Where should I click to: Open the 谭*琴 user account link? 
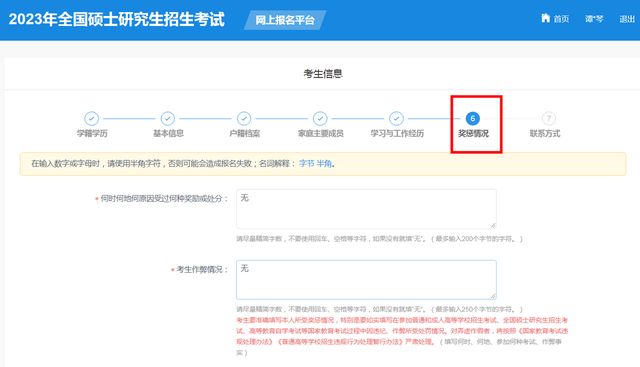click(x=594, y=19)
